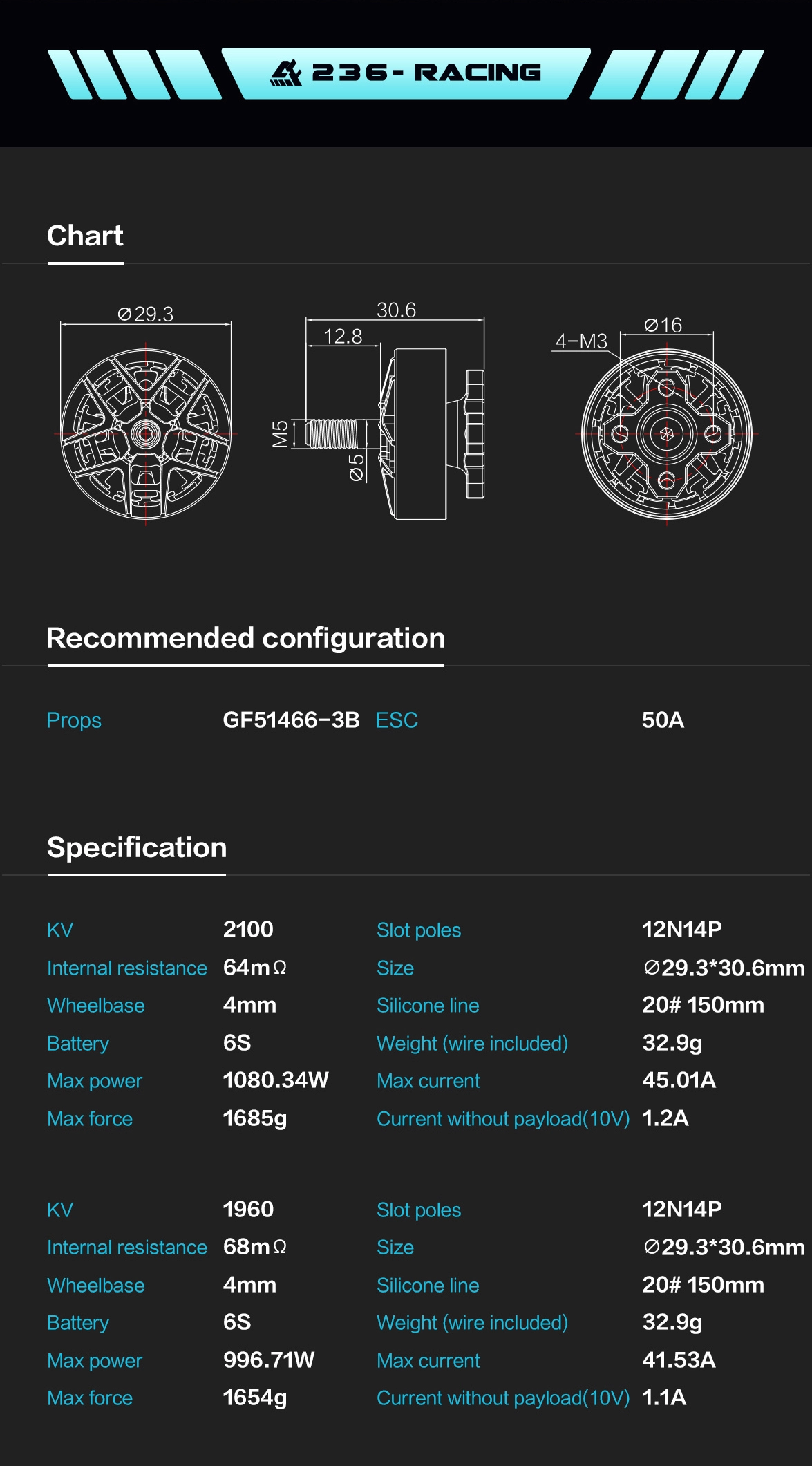The width and height of the screenshot is (812, 1466).
Task: Click the ESC label
Action: 397,720
